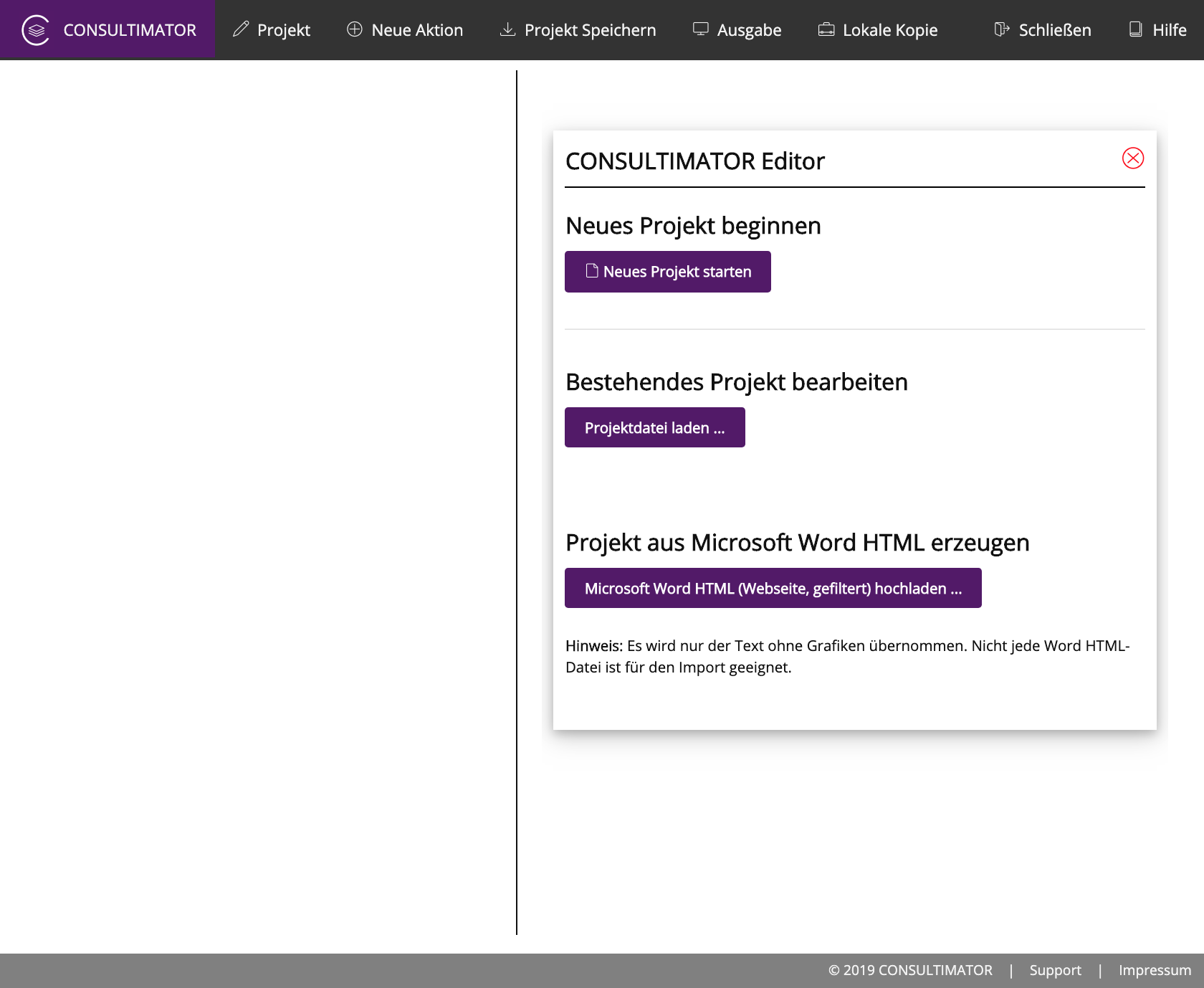Click the book icon beside Hilfe
The height and width of the screenshot is (988, 1204).
tap(1136, 29)
